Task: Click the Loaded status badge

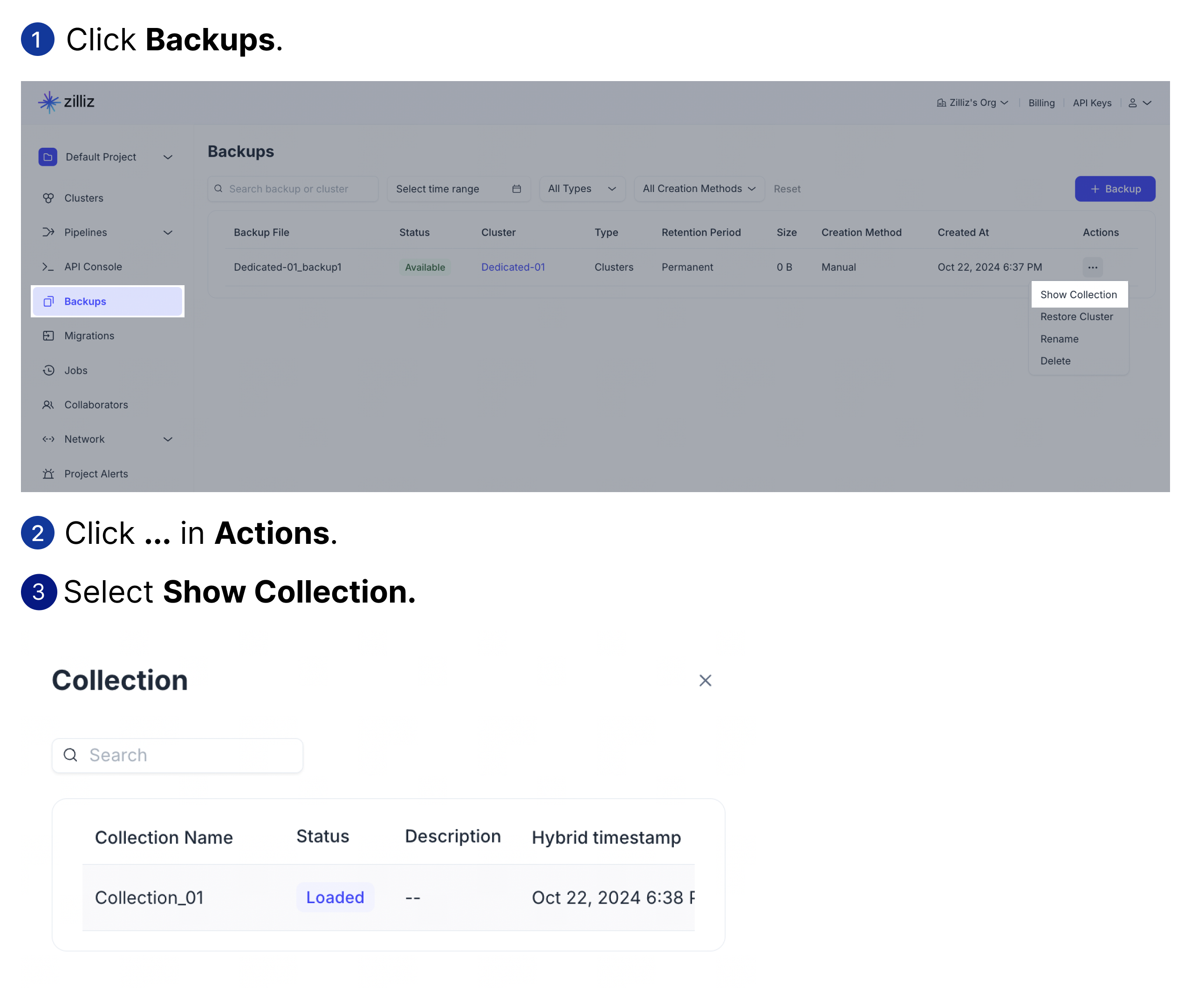Action: [x=335, y=897]
